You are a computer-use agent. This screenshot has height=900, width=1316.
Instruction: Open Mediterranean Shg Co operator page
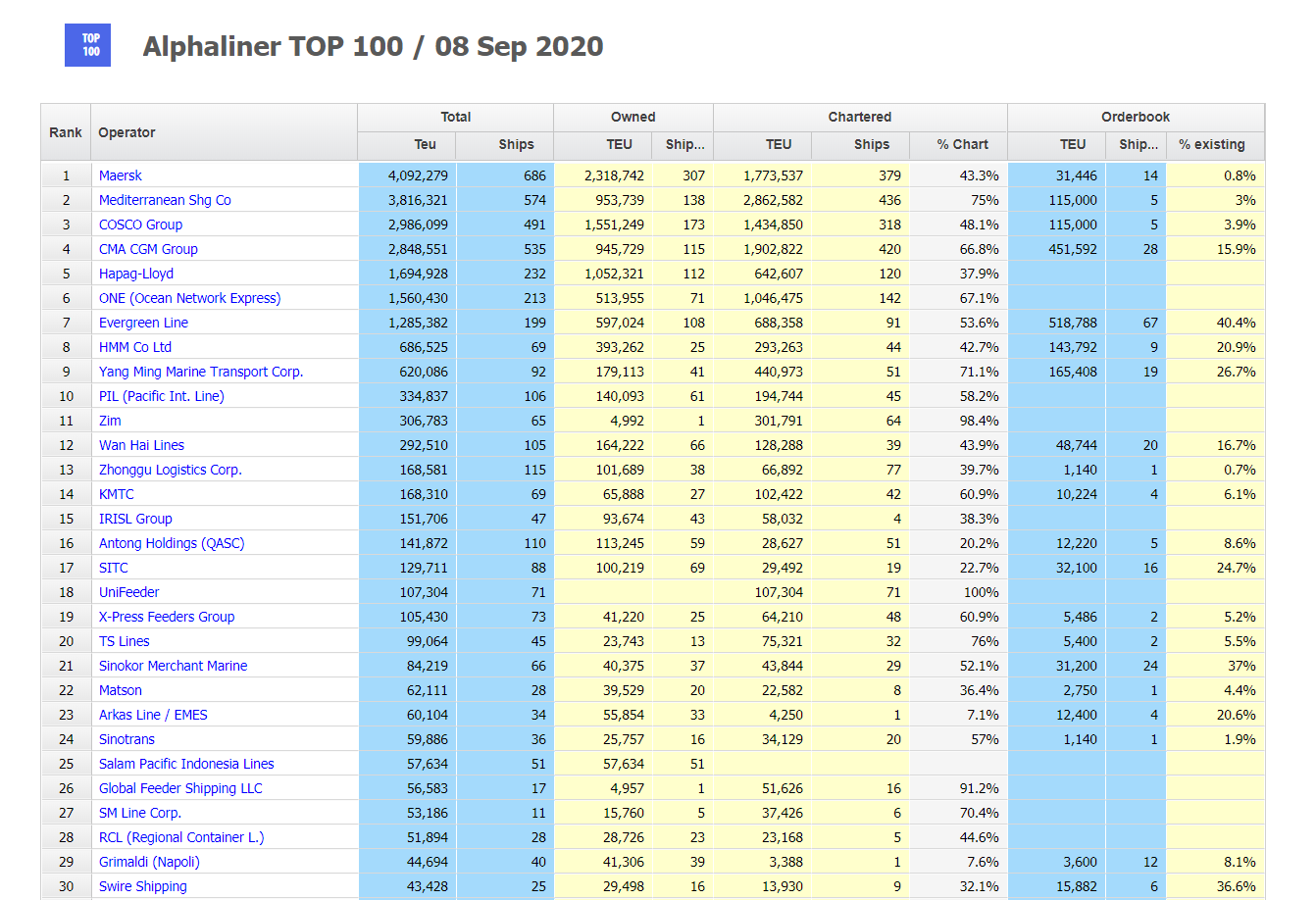165,200
